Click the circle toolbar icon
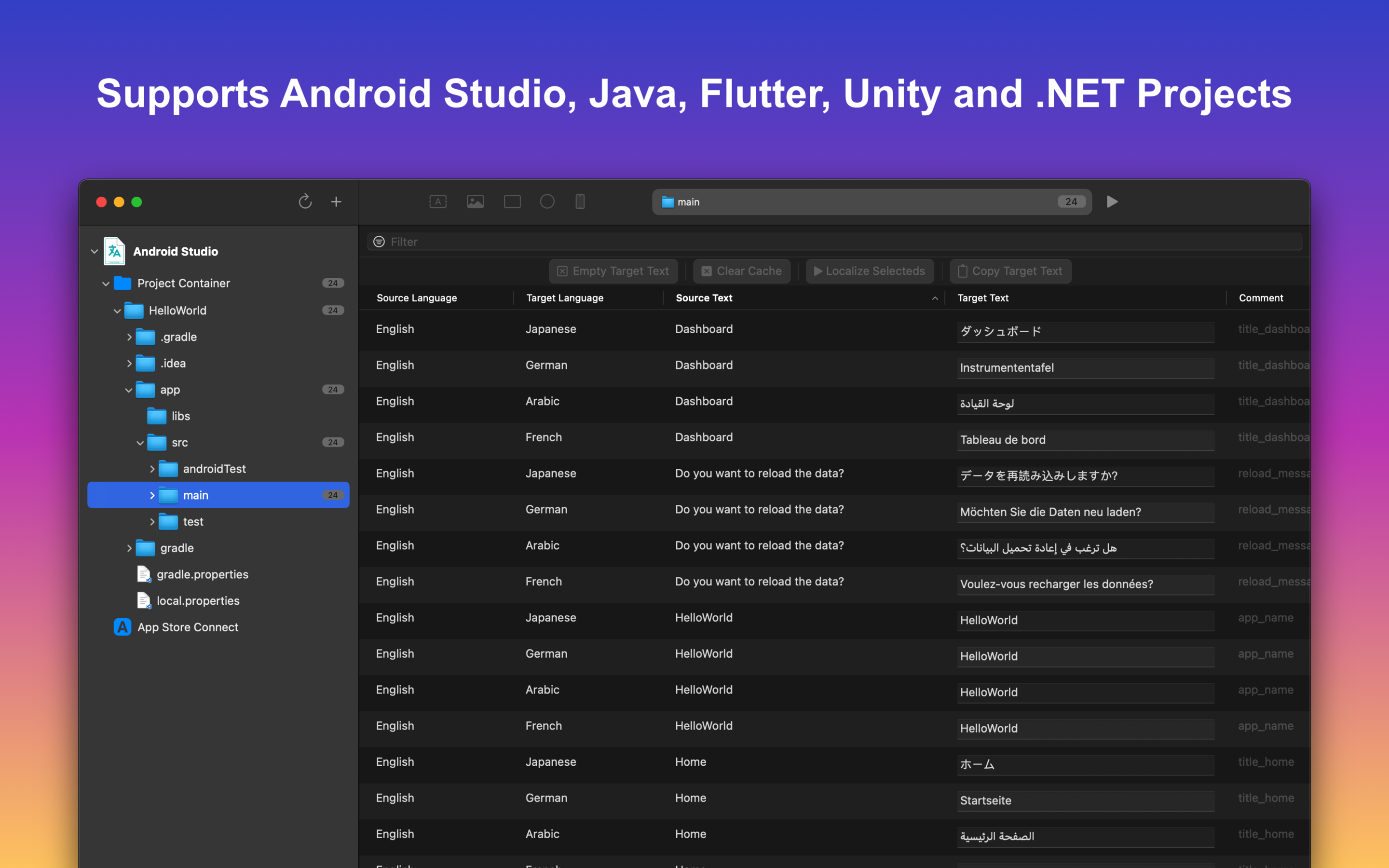 547,202
